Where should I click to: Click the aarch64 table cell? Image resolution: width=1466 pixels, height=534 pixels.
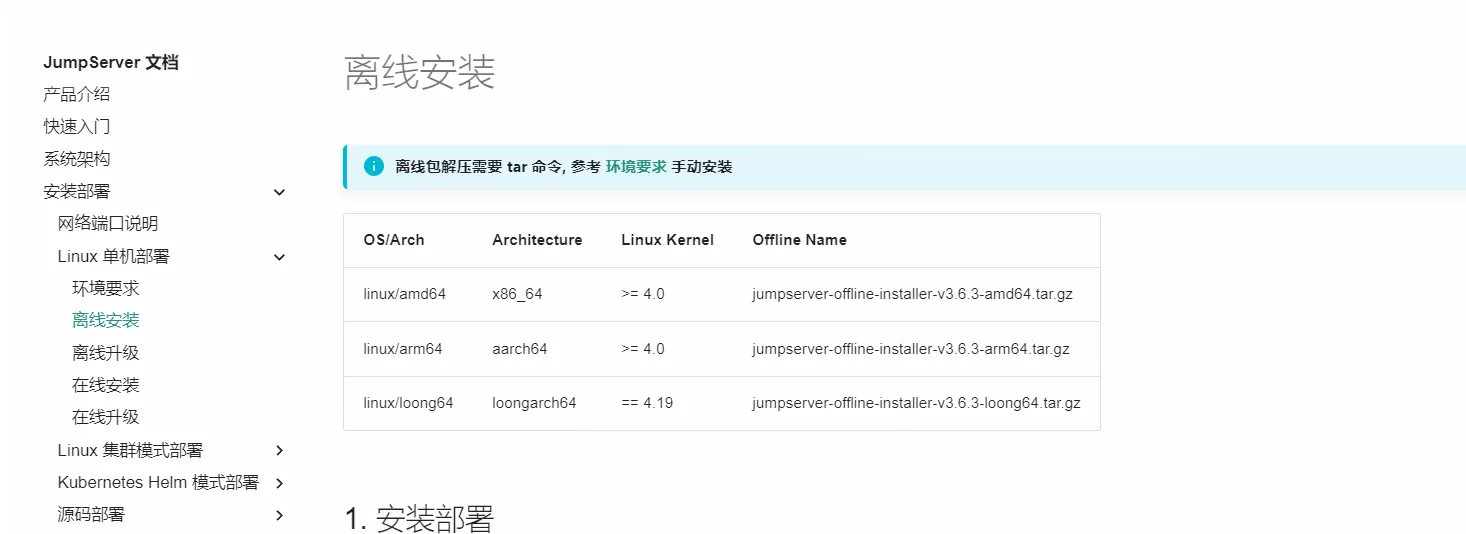(520, 349)
